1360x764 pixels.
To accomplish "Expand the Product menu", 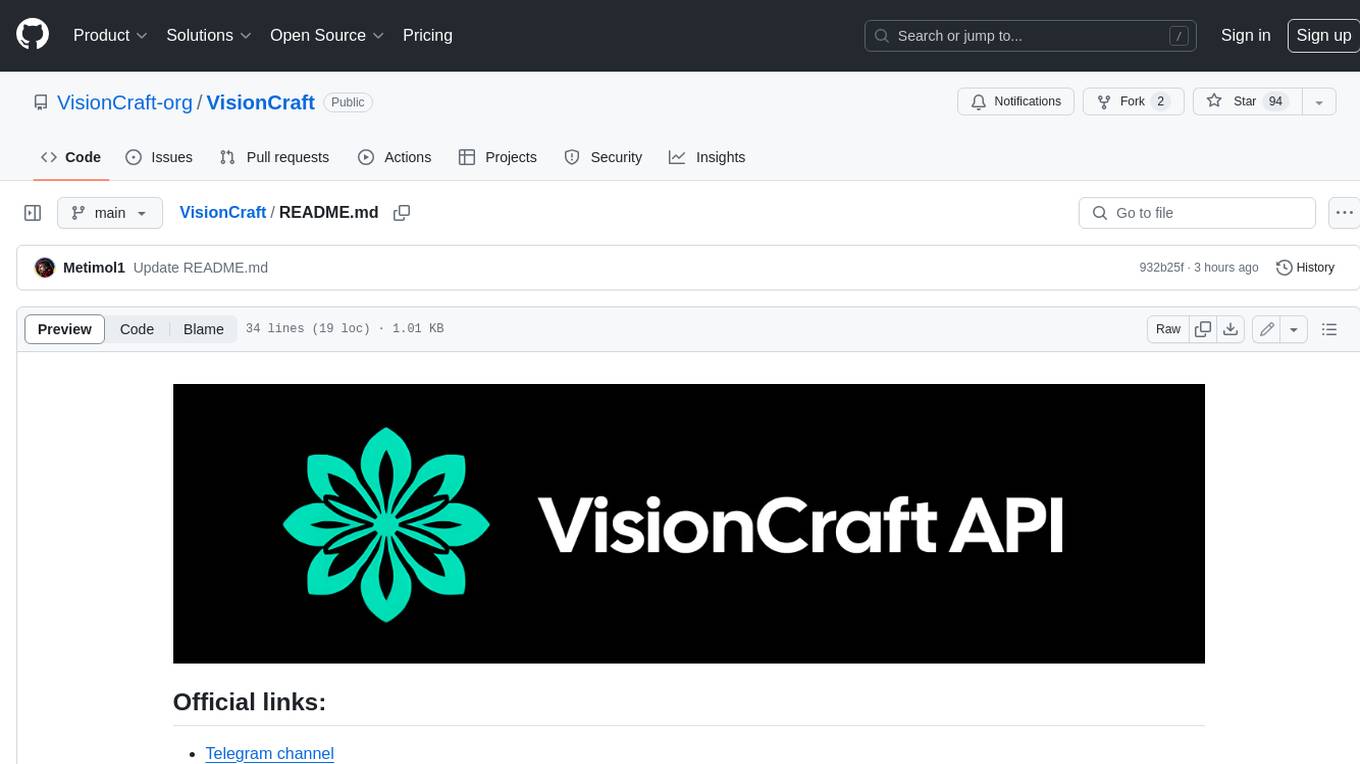I will 110,35.
